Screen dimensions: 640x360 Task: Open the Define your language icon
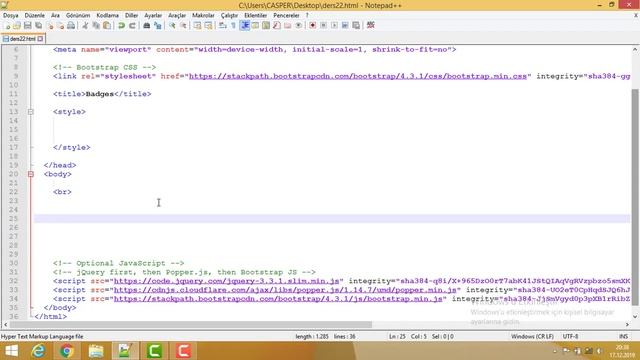point(255,25)
